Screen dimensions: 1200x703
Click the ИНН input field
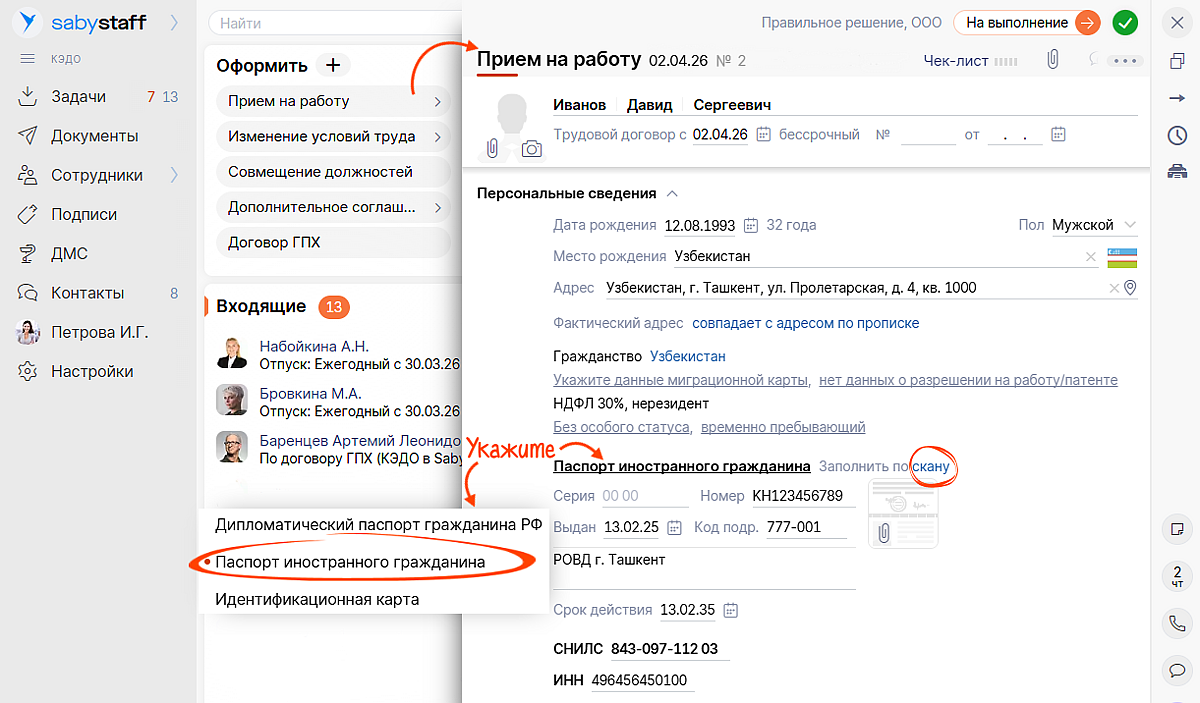click(x=640, y=680)
